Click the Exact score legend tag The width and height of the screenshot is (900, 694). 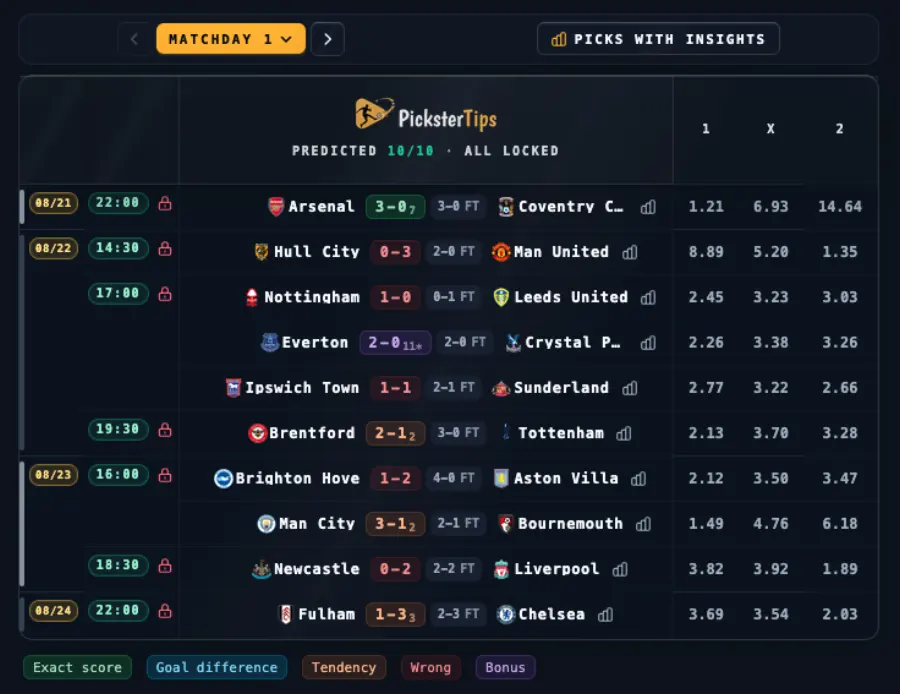[x=77, y=668]
